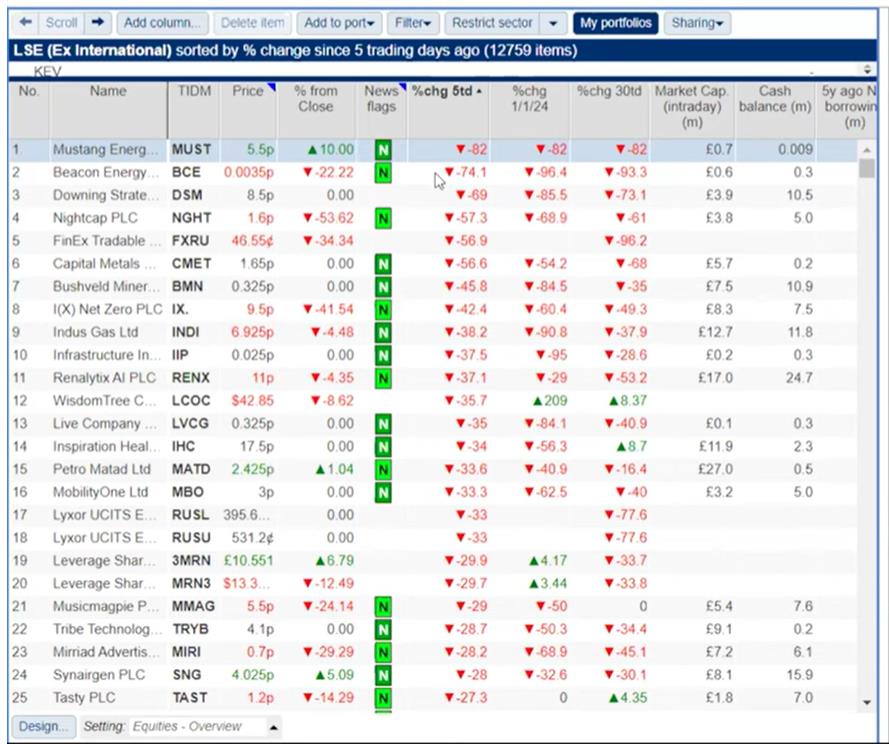This screenshot has width=889, height=744.
Task: Click the Add column button
Action: pos(162,23)
